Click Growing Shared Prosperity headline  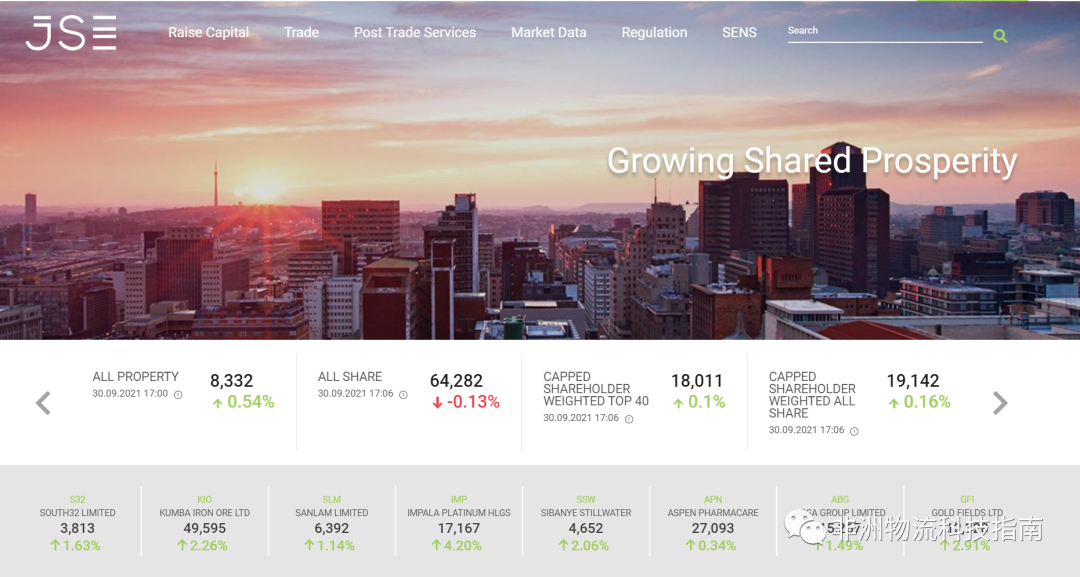(x=812, y=161)
